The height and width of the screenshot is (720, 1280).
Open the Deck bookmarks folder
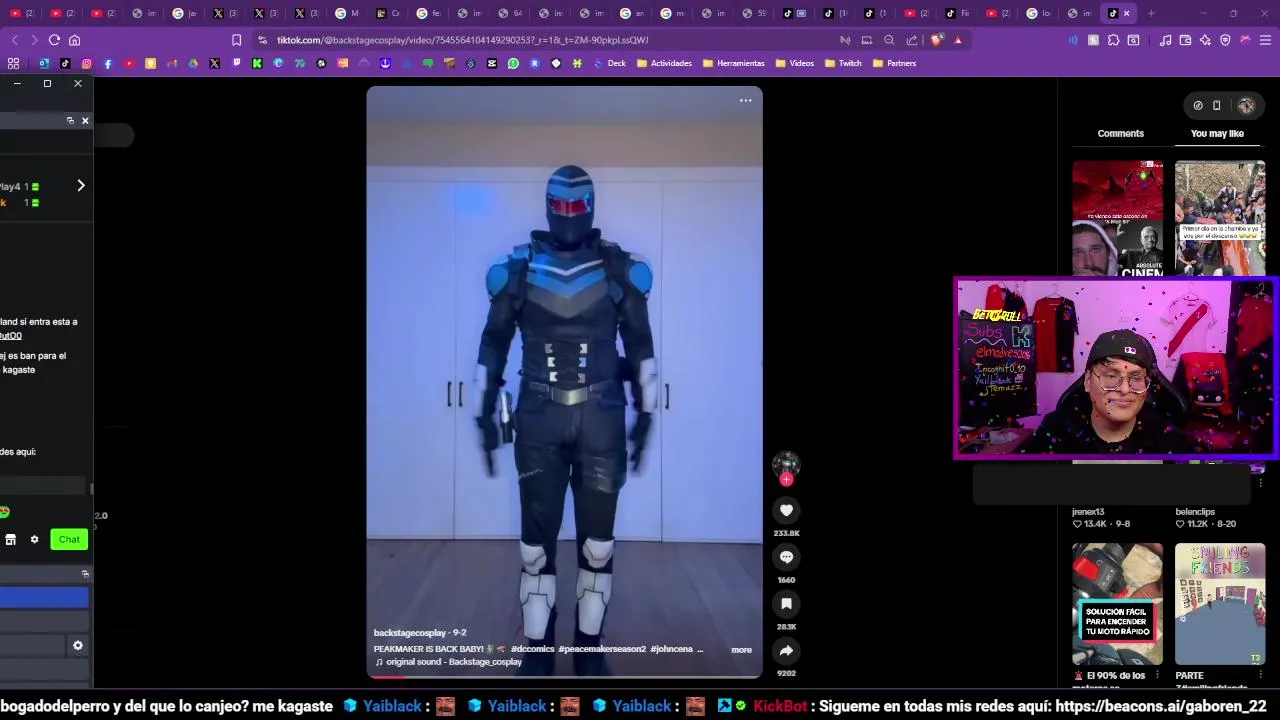(x=610, y=63)
